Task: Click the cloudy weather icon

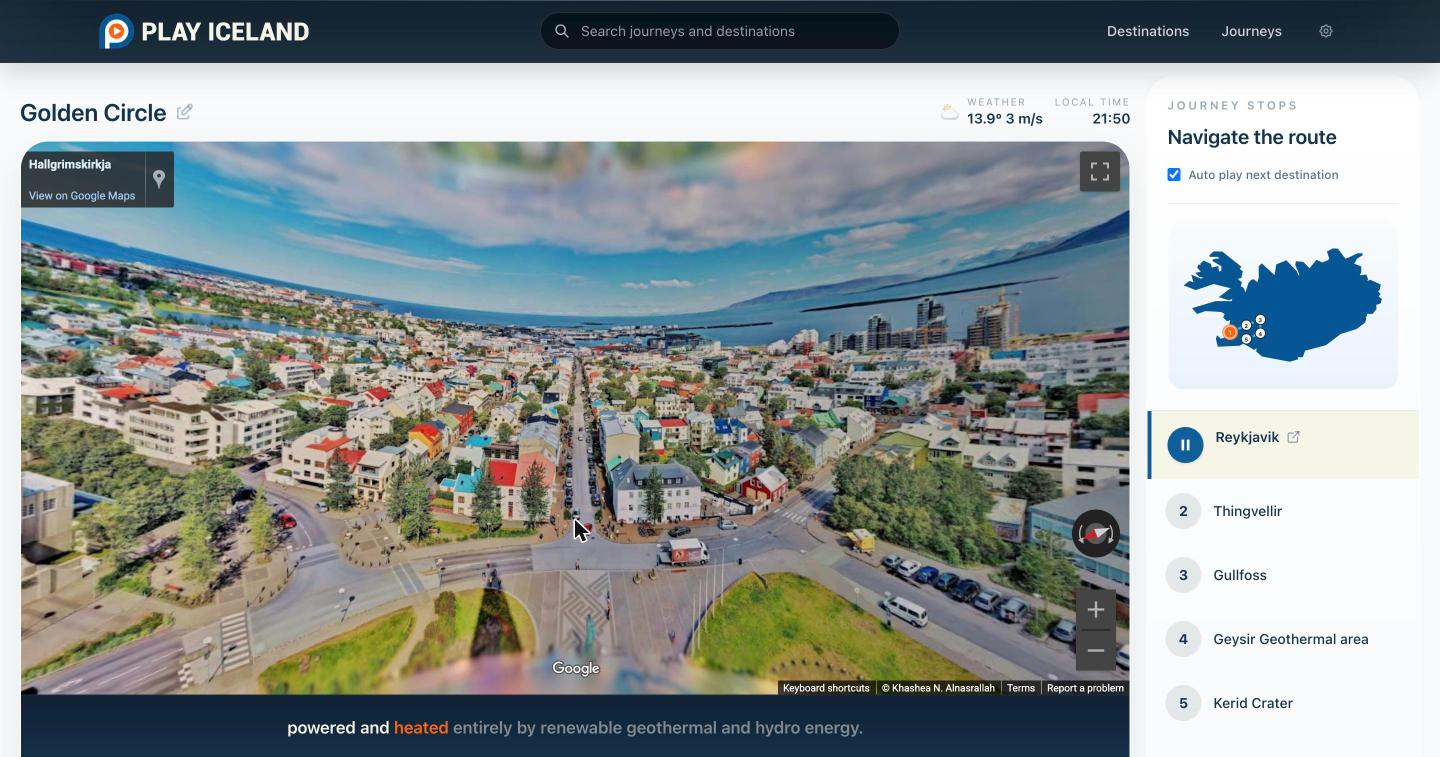Action: (949, 112)
